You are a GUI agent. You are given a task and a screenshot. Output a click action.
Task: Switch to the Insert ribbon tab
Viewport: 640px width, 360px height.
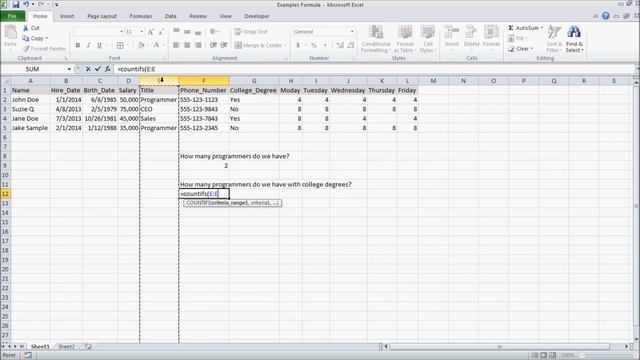[67, 16]
